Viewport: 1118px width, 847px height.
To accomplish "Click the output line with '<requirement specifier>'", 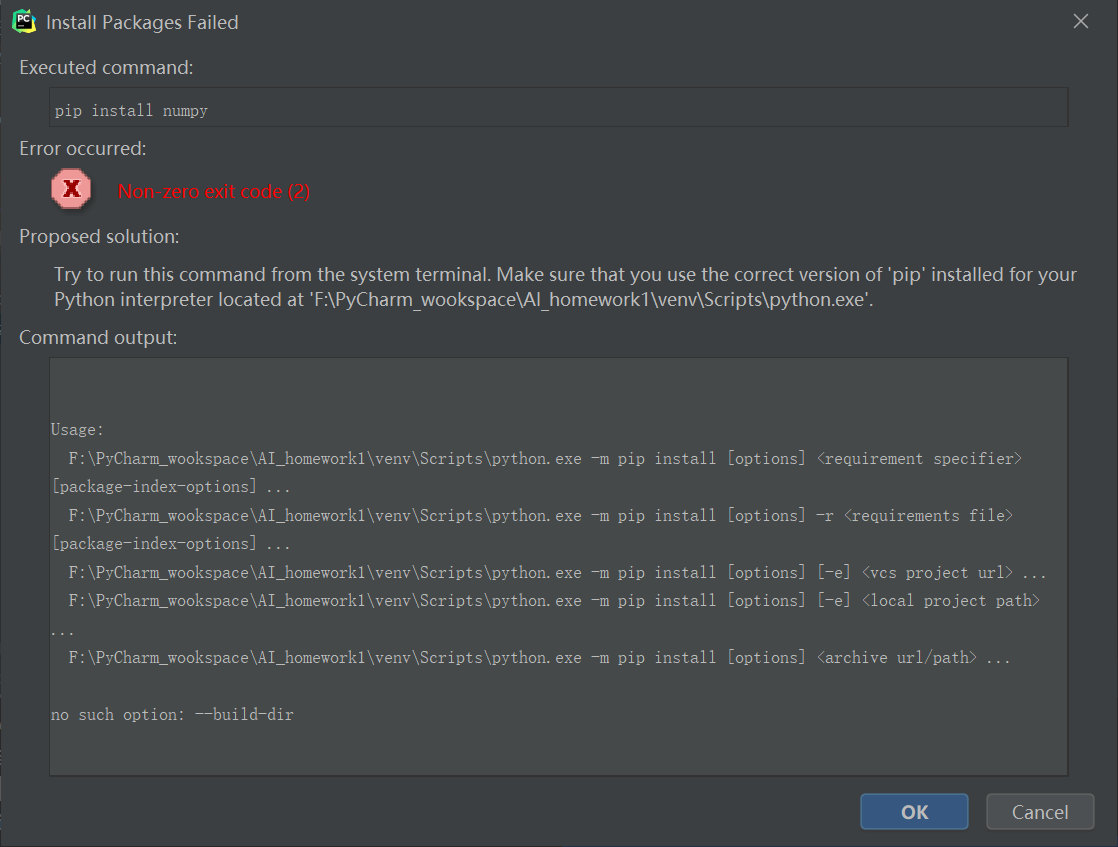I will [545, 459].
